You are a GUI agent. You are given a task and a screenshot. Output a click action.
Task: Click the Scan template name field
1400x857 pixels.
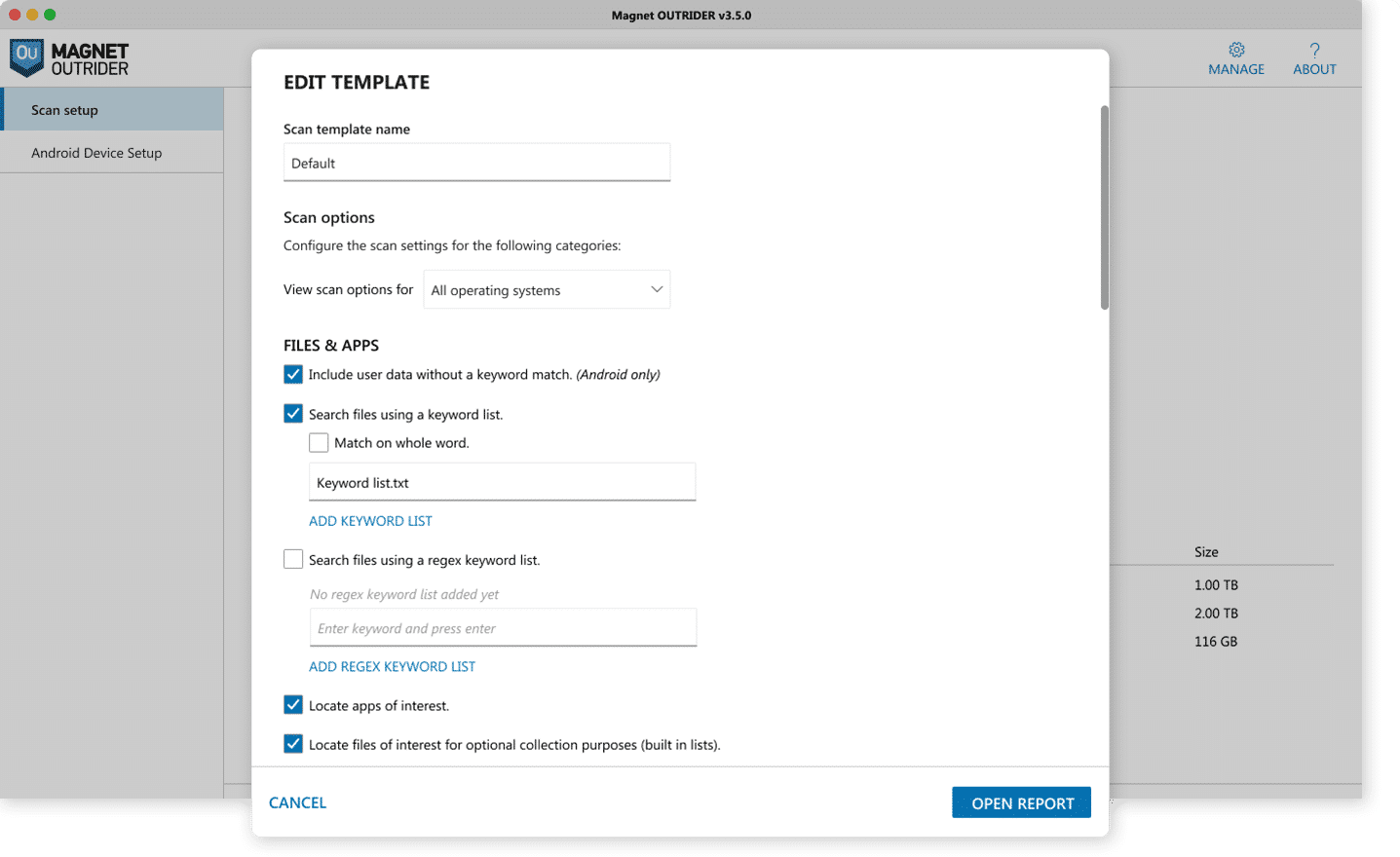coord(476,163)
